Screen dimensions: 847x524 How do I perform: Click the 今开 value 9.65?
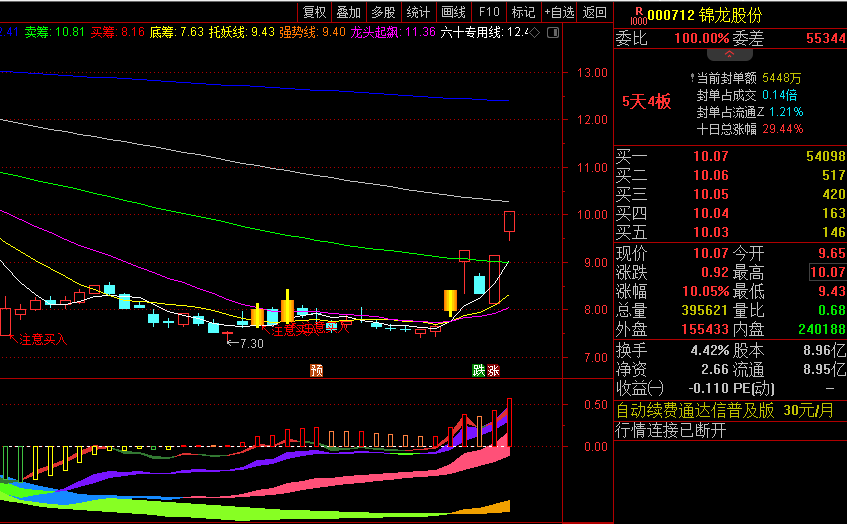(831, 253)
